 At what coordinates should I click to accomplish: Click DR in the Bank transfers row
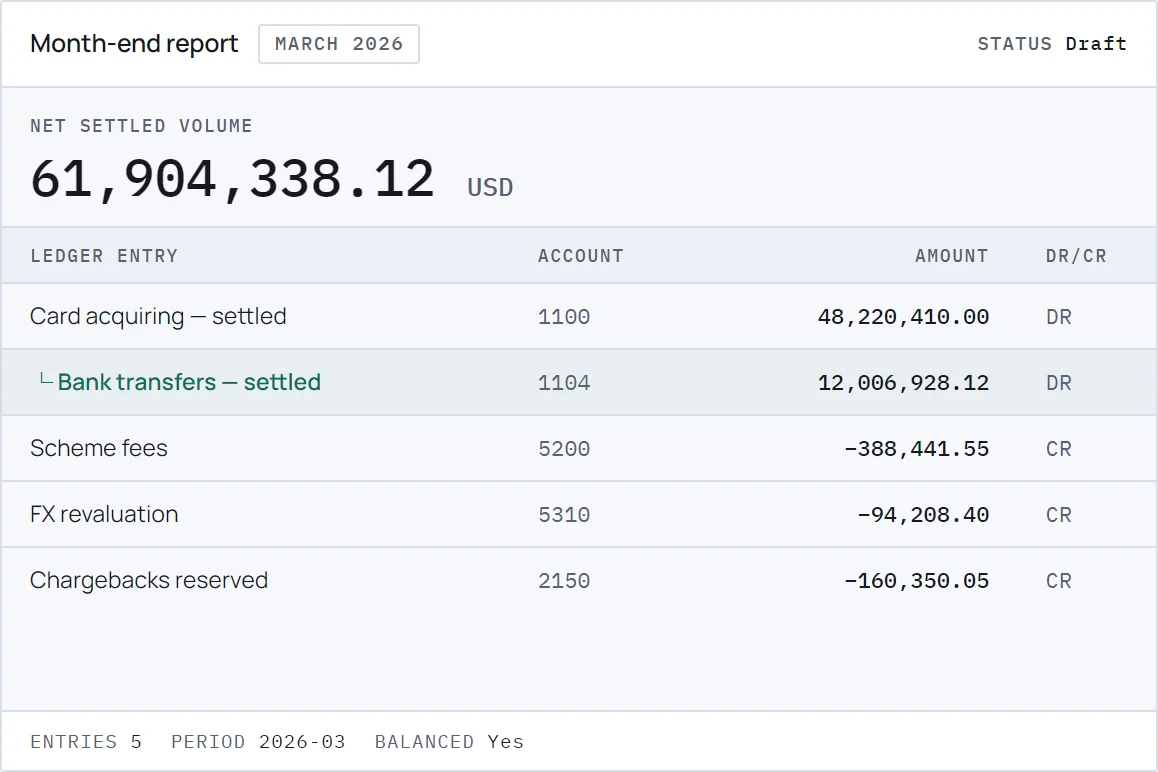(1058, 383)
